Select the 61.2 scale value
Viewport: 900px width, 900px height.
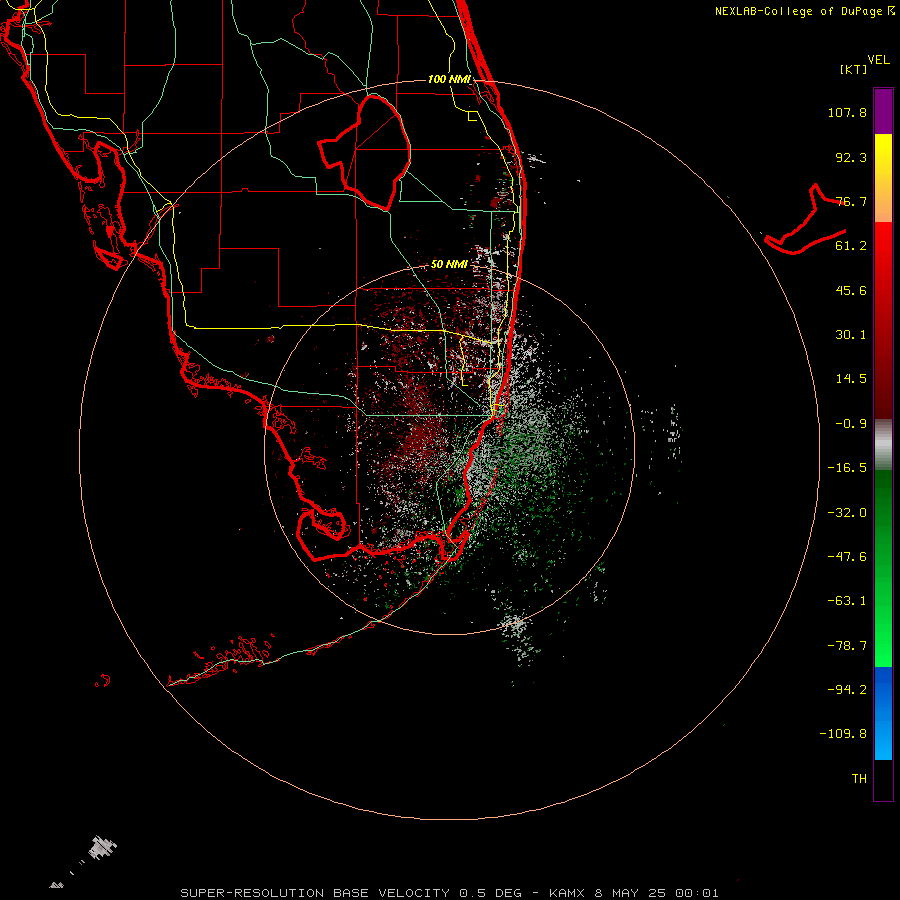851,246
